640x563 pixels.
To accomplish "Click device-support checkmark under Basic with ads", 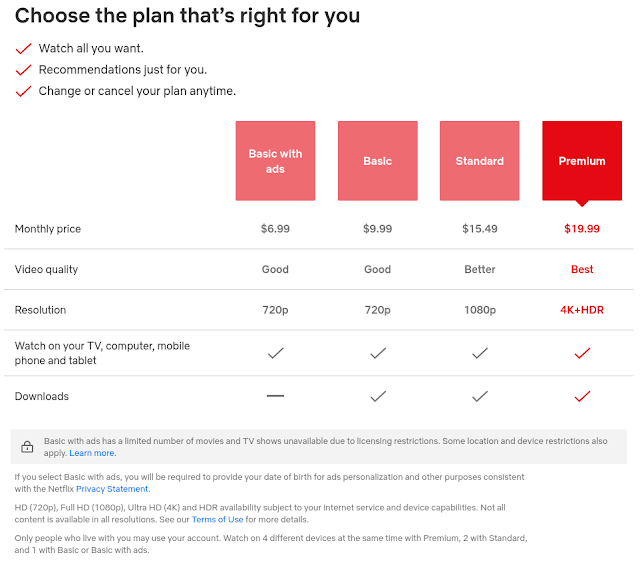I will 276,353.
